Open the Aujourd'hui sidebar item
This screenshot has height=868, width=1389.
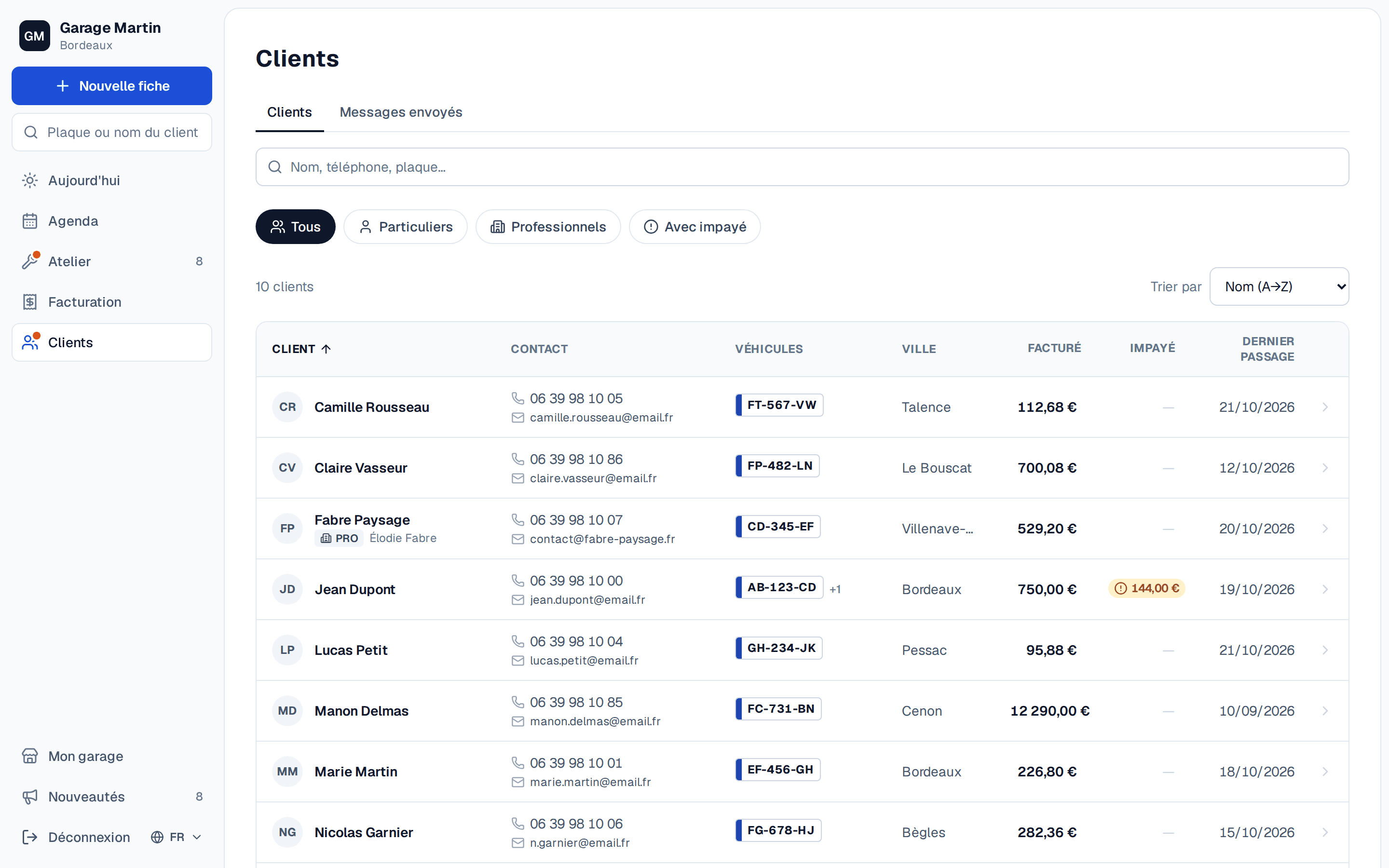112,180
